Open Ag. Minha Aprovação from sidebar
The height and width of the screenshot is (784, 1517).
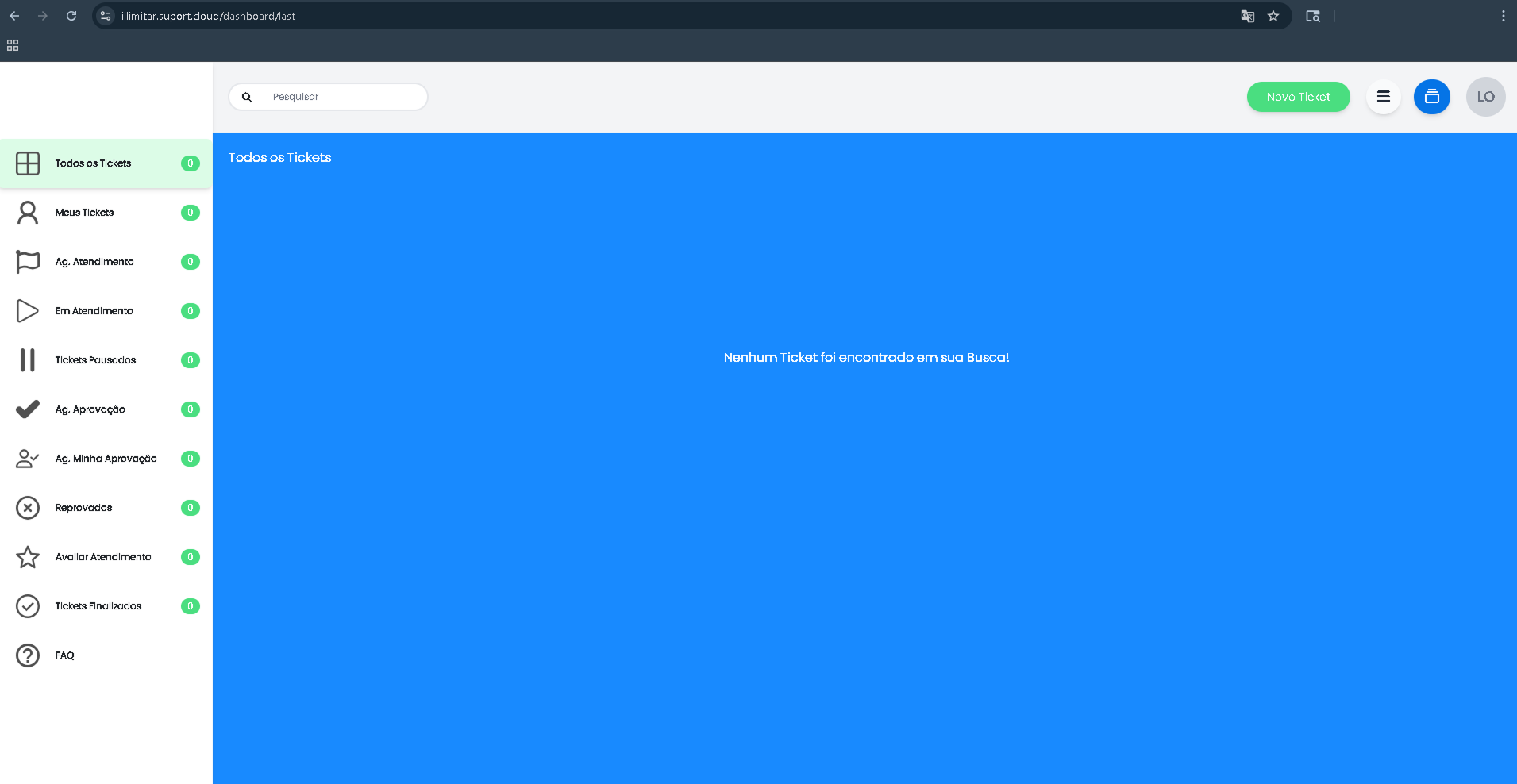(106, 459)
